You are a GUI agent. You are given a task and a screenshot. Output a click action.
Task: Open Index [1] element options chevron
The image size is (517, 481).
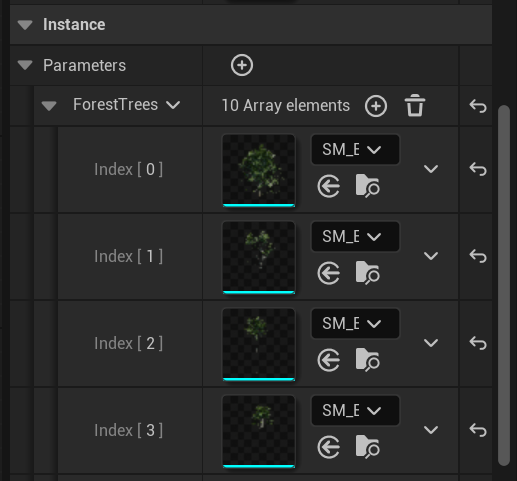(x=431, y=256)
